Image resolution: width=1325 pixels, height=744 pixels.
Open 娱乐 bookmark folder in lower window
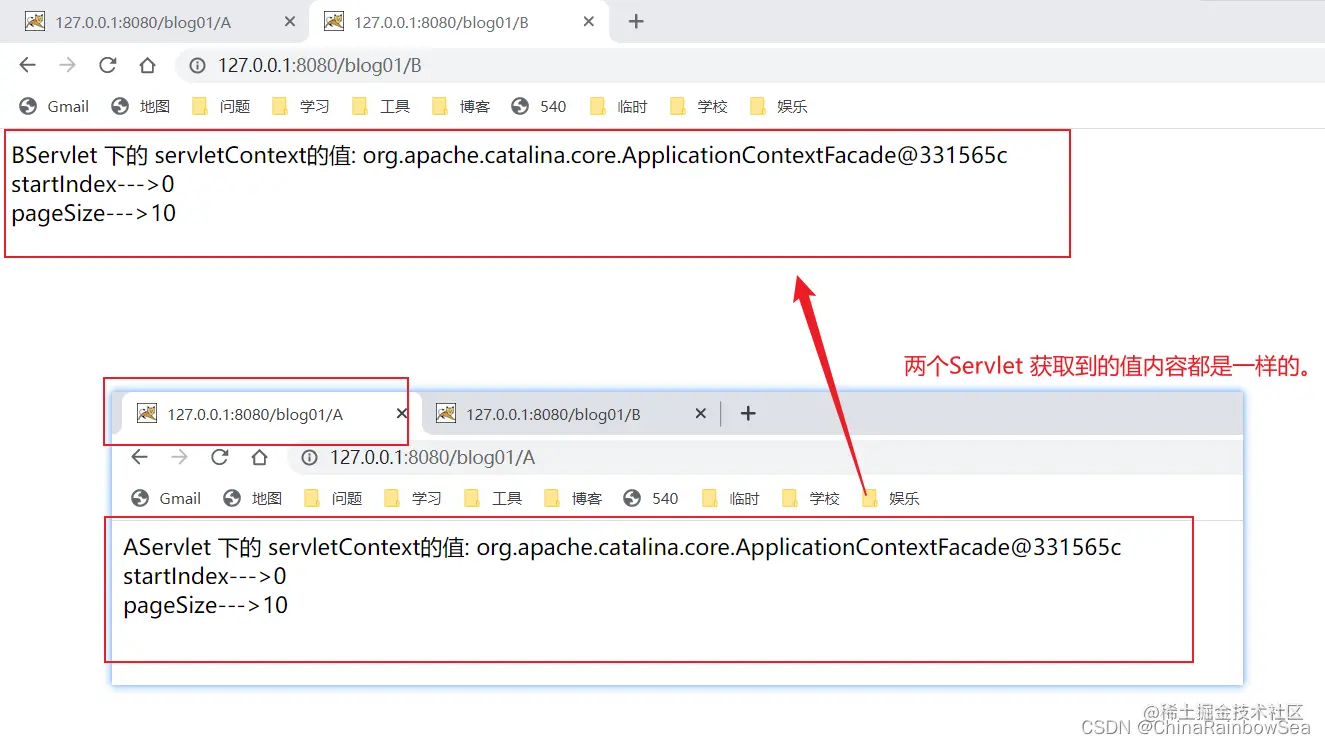(890, 498)
